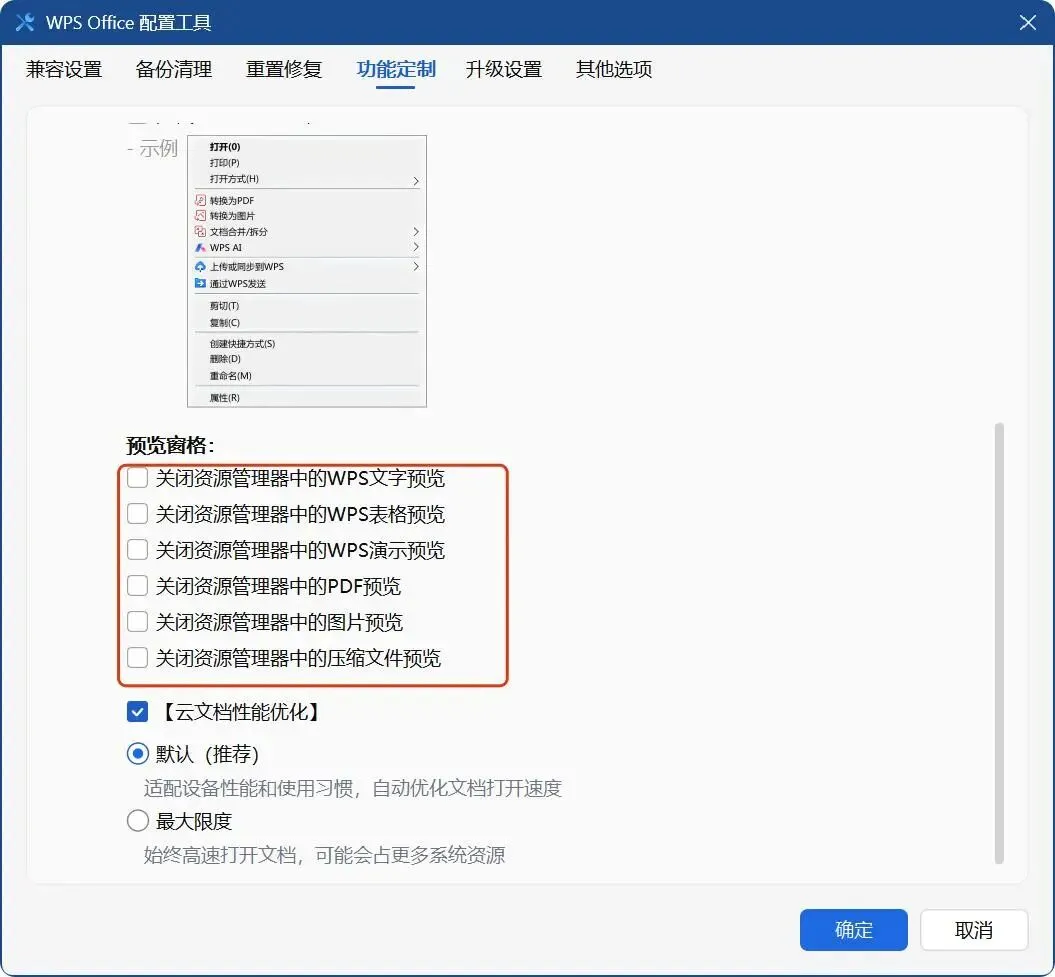Open the 重置修复 tab

284,69
